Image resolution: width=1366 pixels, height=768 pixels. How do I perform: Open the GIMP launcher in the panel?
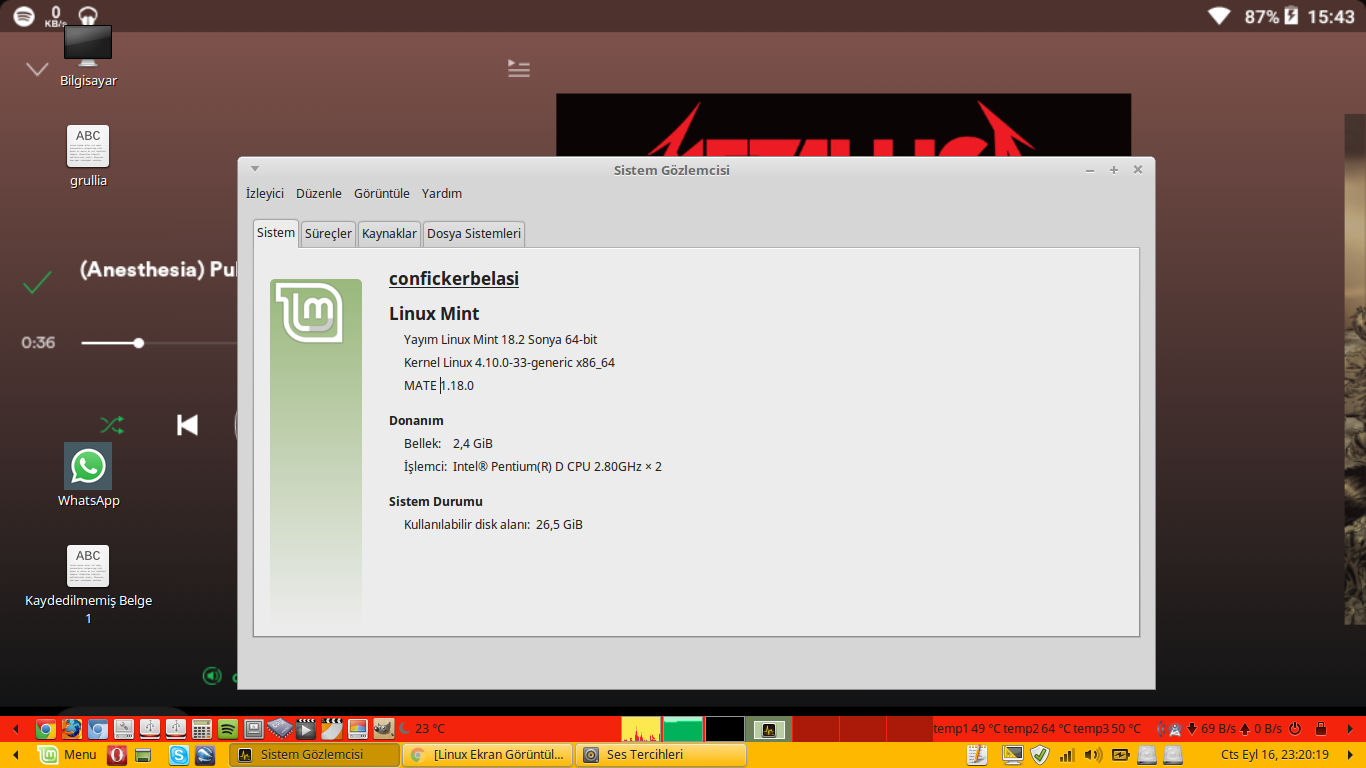click(x=383, y=729)
